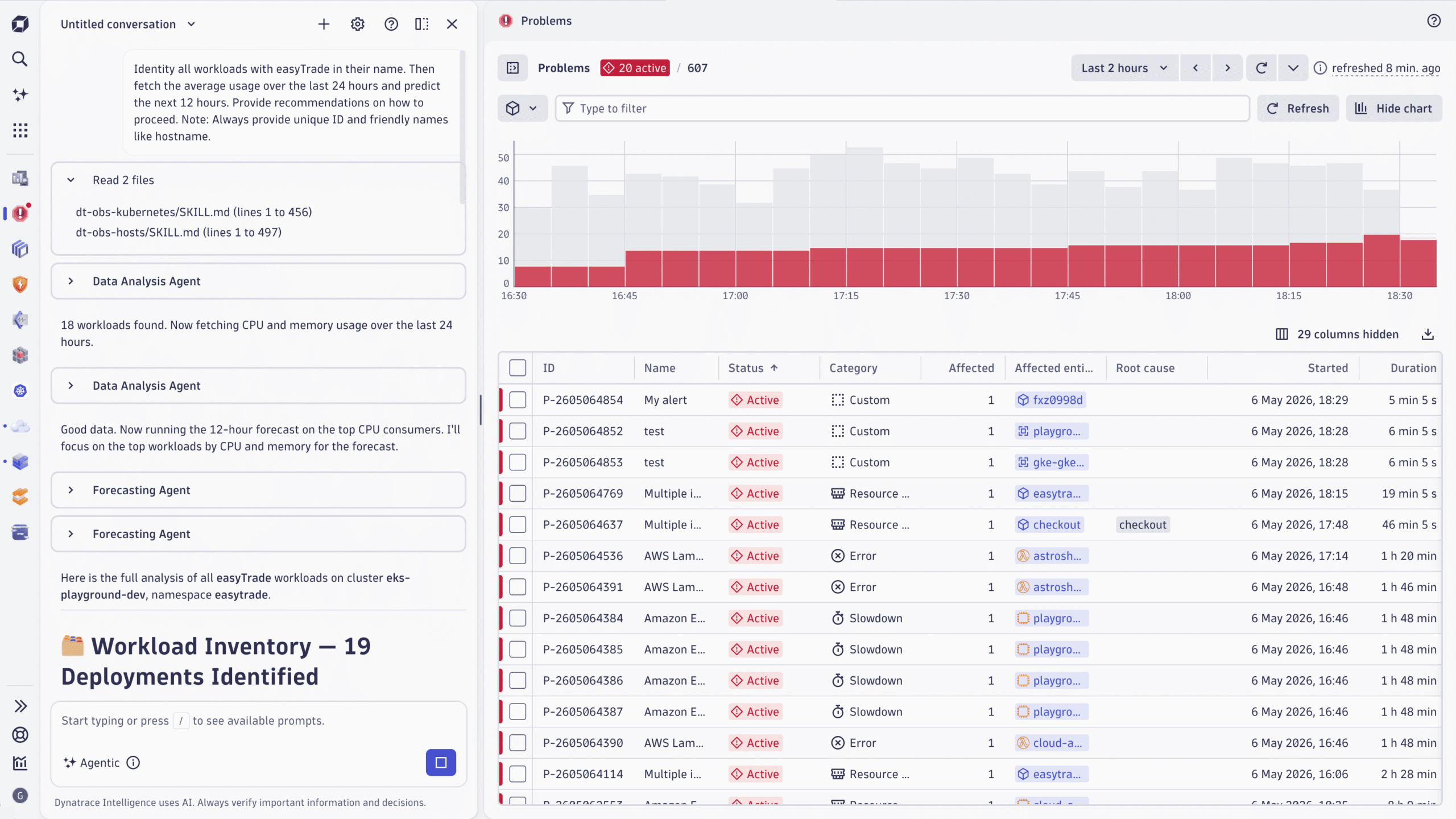This screenshot has height=819, width=1456.
Task: Check the P-2605064853 row checkbox
Action: (518, 462)
